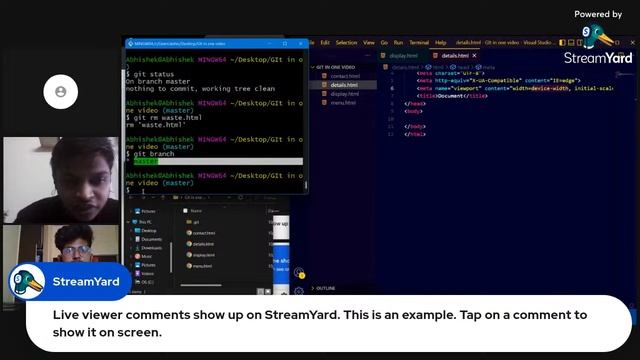This screenshot has height=360, width=640.
Task: Click the File Explorer refresh icon
Action: (x=240, y=198)
